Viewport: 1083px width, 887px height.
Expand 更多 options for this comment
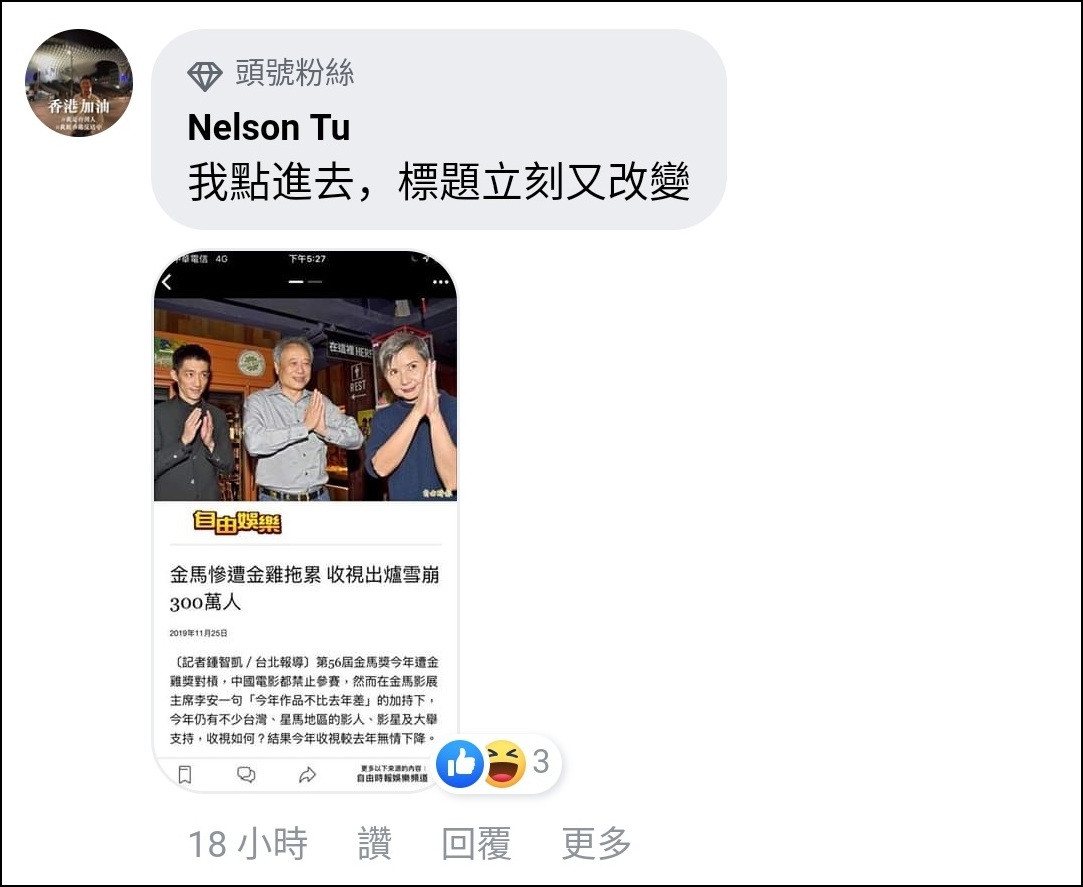coord(596,843)
